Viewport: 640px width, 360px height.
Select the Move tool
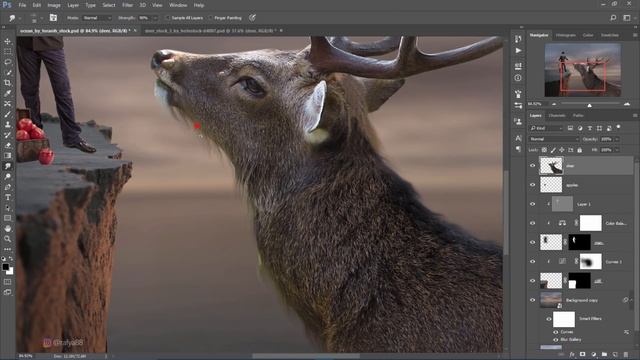click(x=7, y=41)
